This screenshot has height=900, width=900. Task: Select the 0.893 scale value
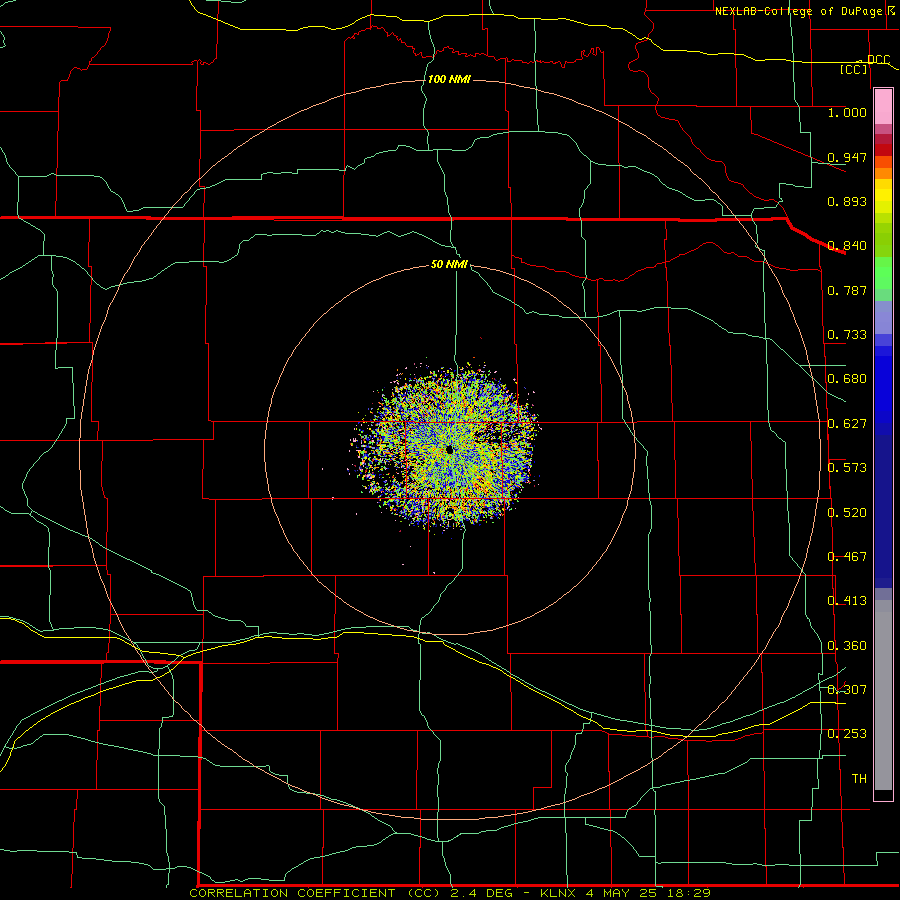tap(847, 201)
